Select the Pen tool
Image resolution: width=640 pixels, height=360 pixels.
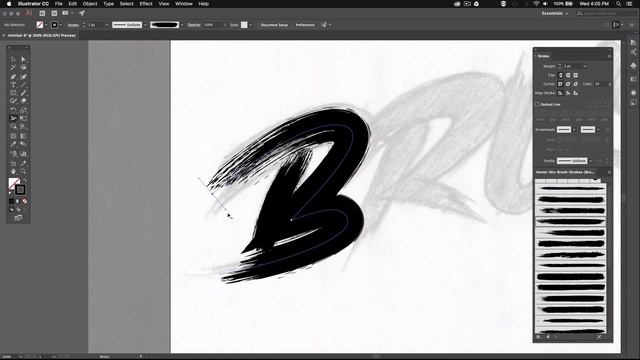13,76
